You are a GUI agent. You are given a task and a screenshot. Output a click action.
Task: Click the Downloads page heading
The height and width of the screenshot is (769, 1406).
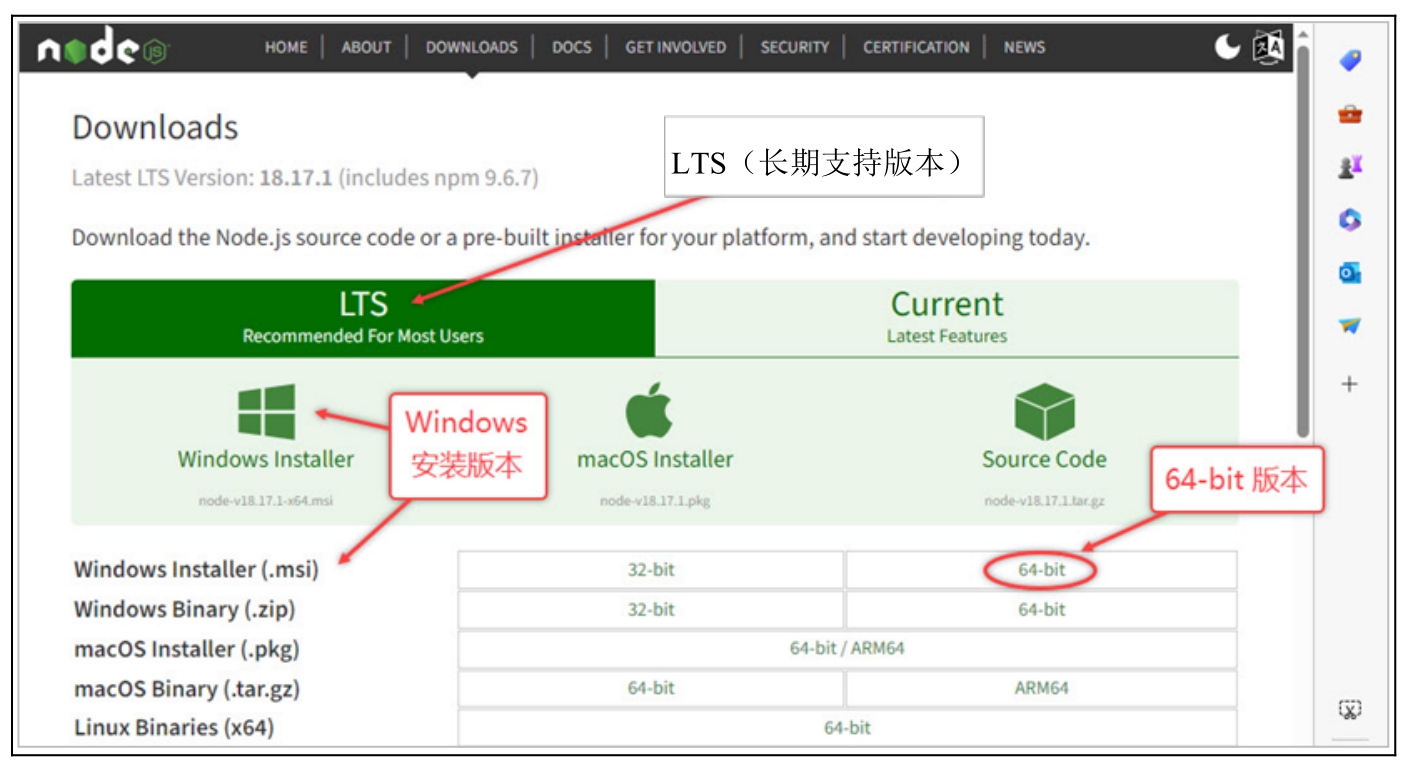pos(155,128)
